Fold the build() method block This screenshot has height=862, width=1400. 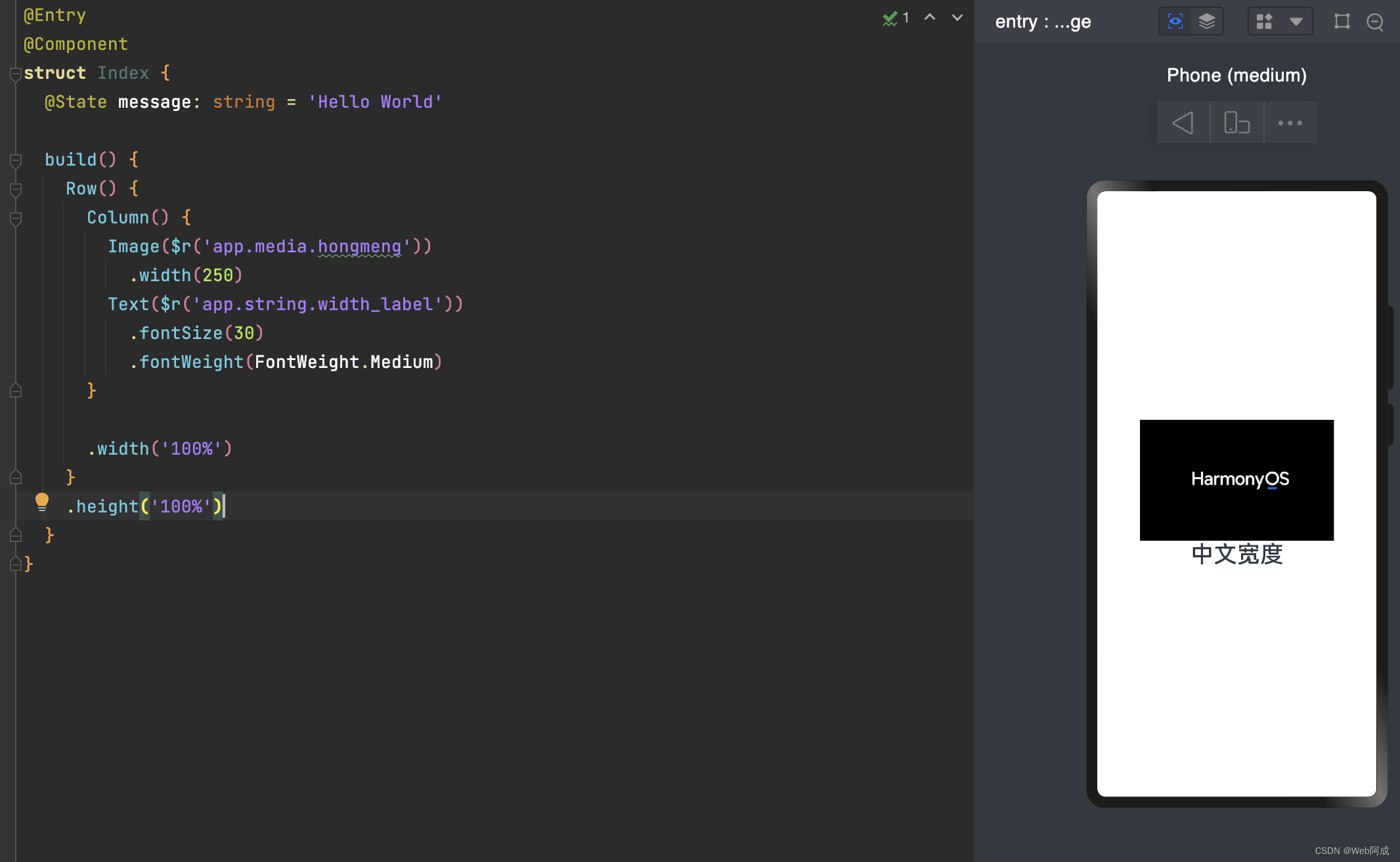click(16, 160)
